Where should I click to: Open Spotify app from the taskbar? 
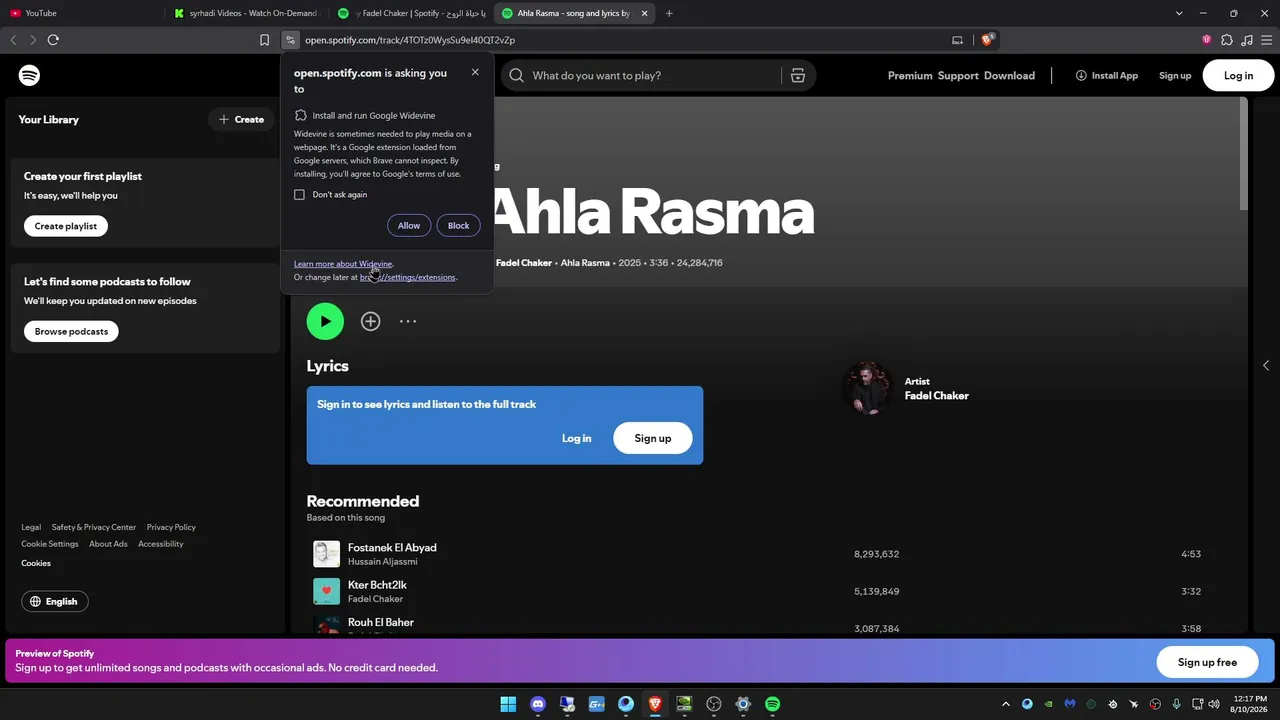coord(773,704)
